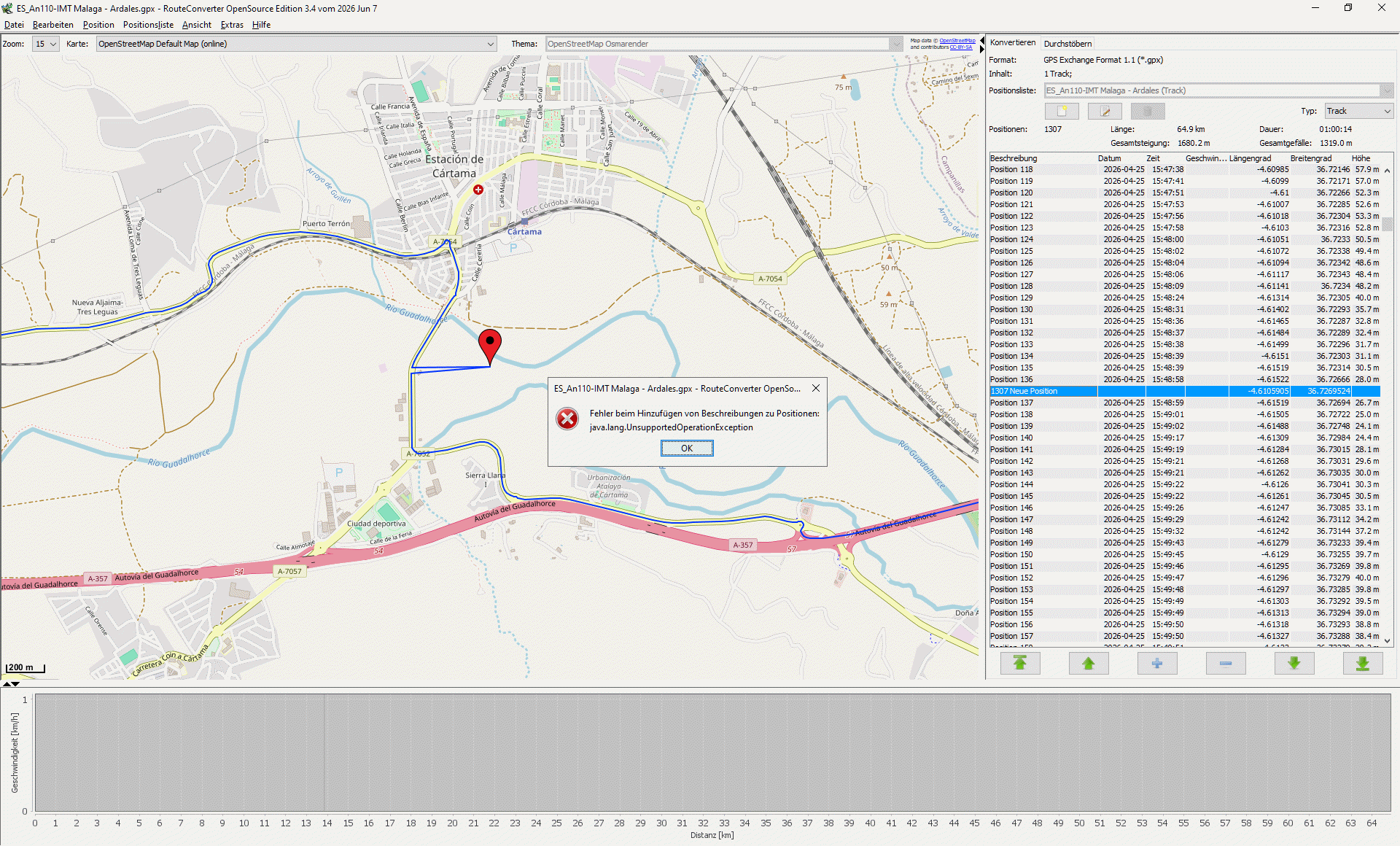The width and height of the screenshot is (1400, 846).
Task: Open the Extras menu
Action: point(232,25)
